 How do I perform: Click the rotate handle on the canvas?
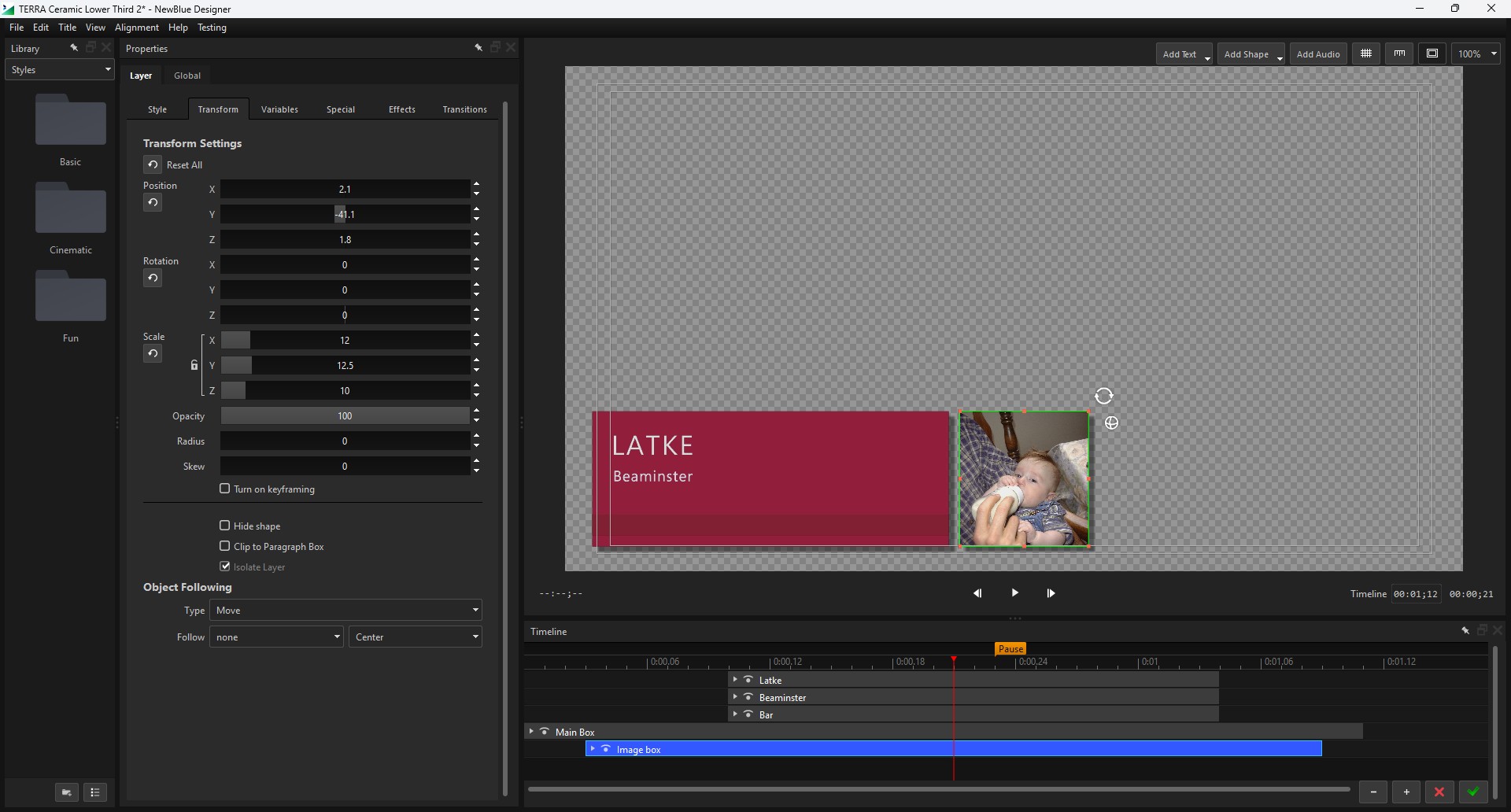[x=1104, y=396]
